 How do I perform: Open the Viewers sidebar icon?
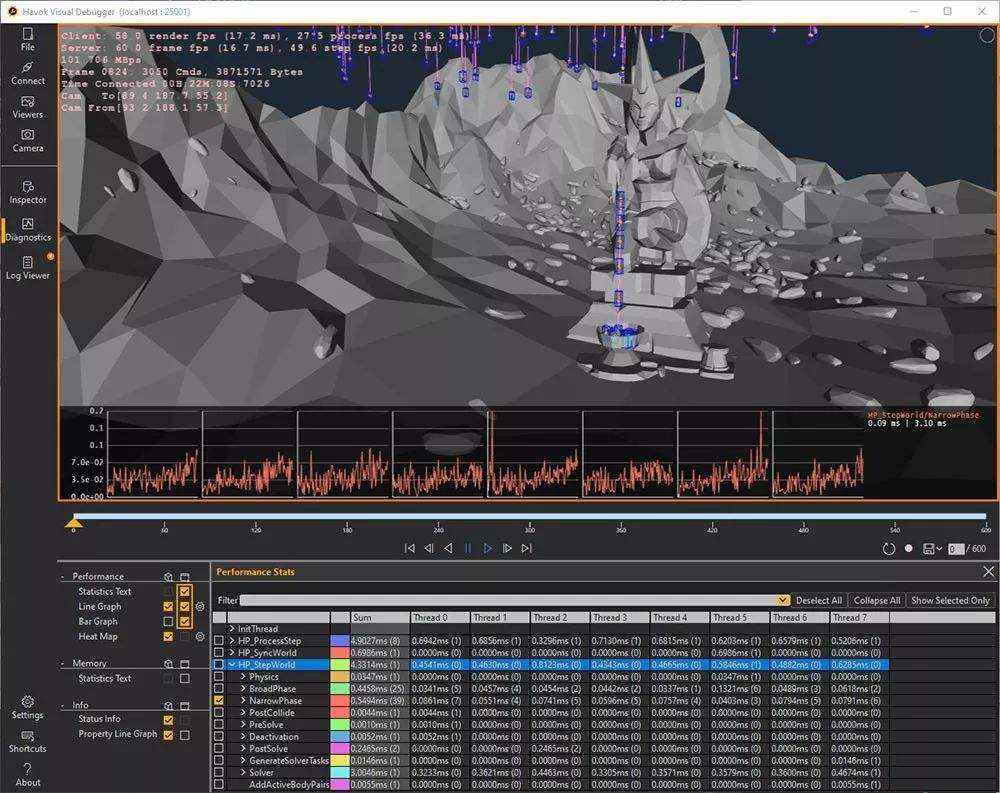(x=27, y=107)
